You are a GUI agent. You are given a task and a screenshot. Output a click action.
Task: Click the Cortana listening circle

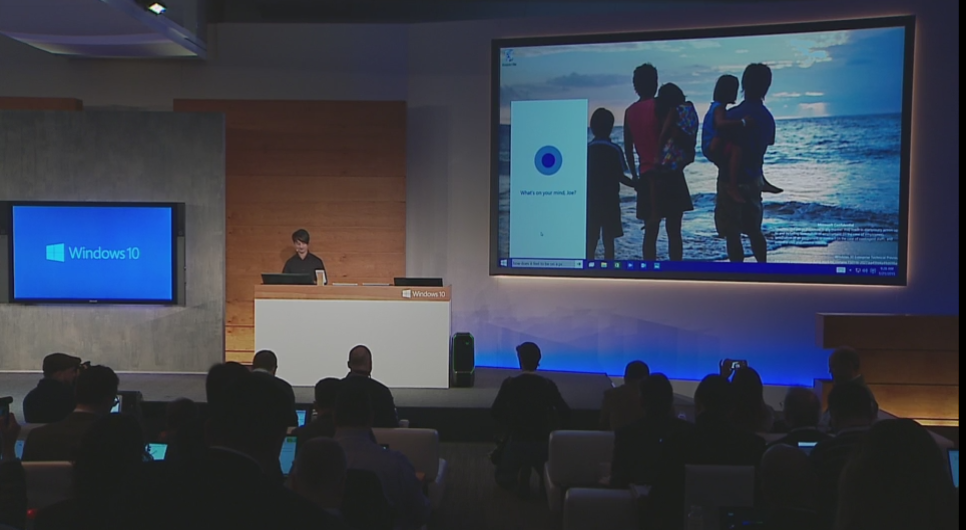(x=548, y=160)
